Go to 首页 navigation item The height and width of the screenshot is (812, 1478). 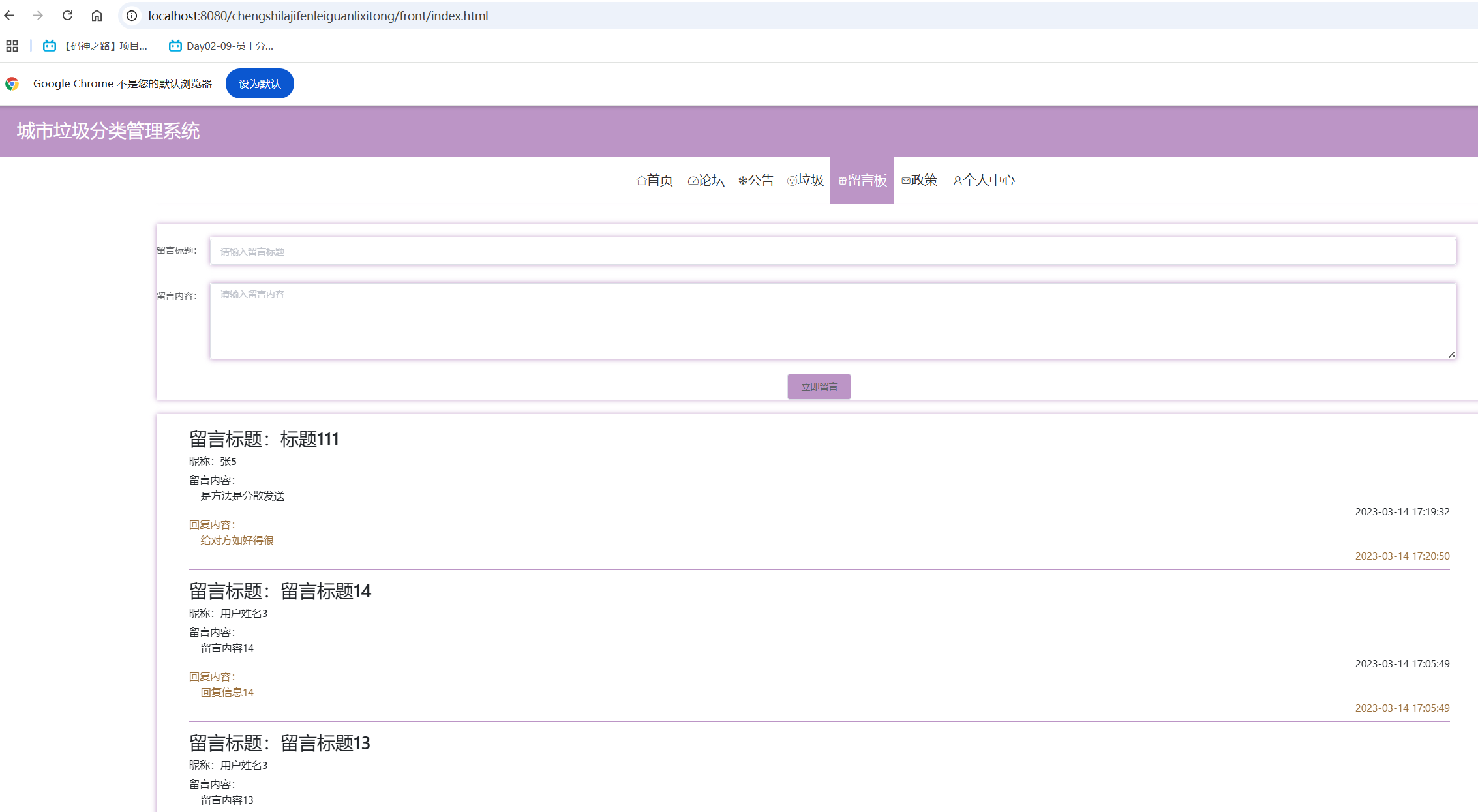[x=655, y=180]
